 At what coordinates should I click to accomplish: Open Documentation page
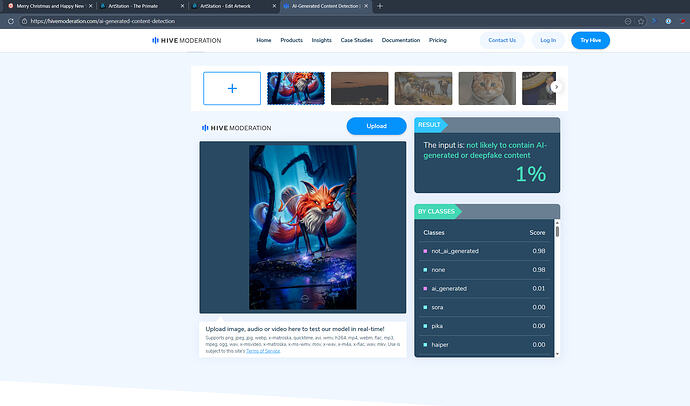(x=401, y=40)
